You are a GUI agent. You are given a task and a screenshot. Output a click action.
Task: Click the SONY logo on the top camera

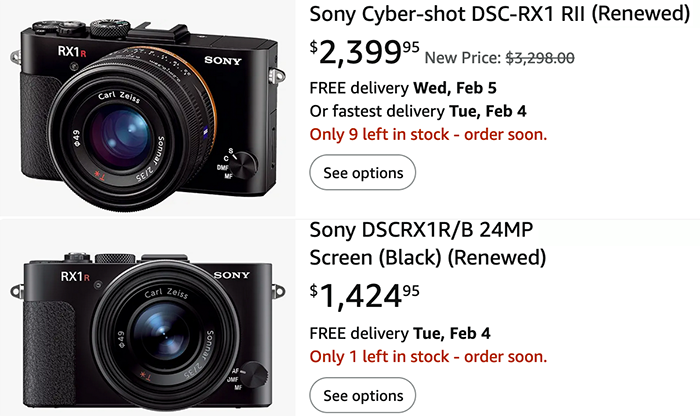pyautogui.click(x=223, y=60)
